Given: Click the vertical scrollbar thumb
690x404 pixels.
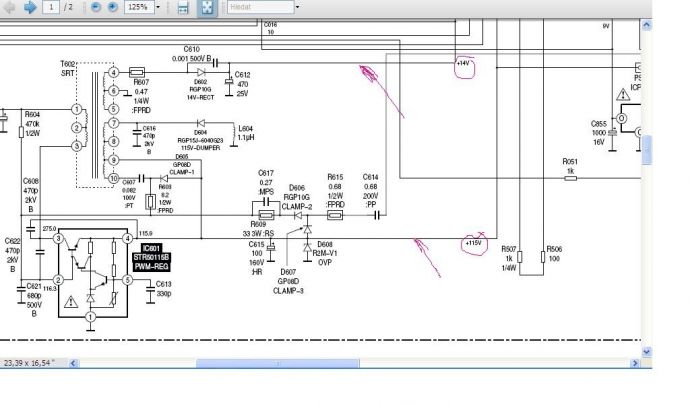Looking at the screenshot, I should pyautogui.click(x=646, y=150).
